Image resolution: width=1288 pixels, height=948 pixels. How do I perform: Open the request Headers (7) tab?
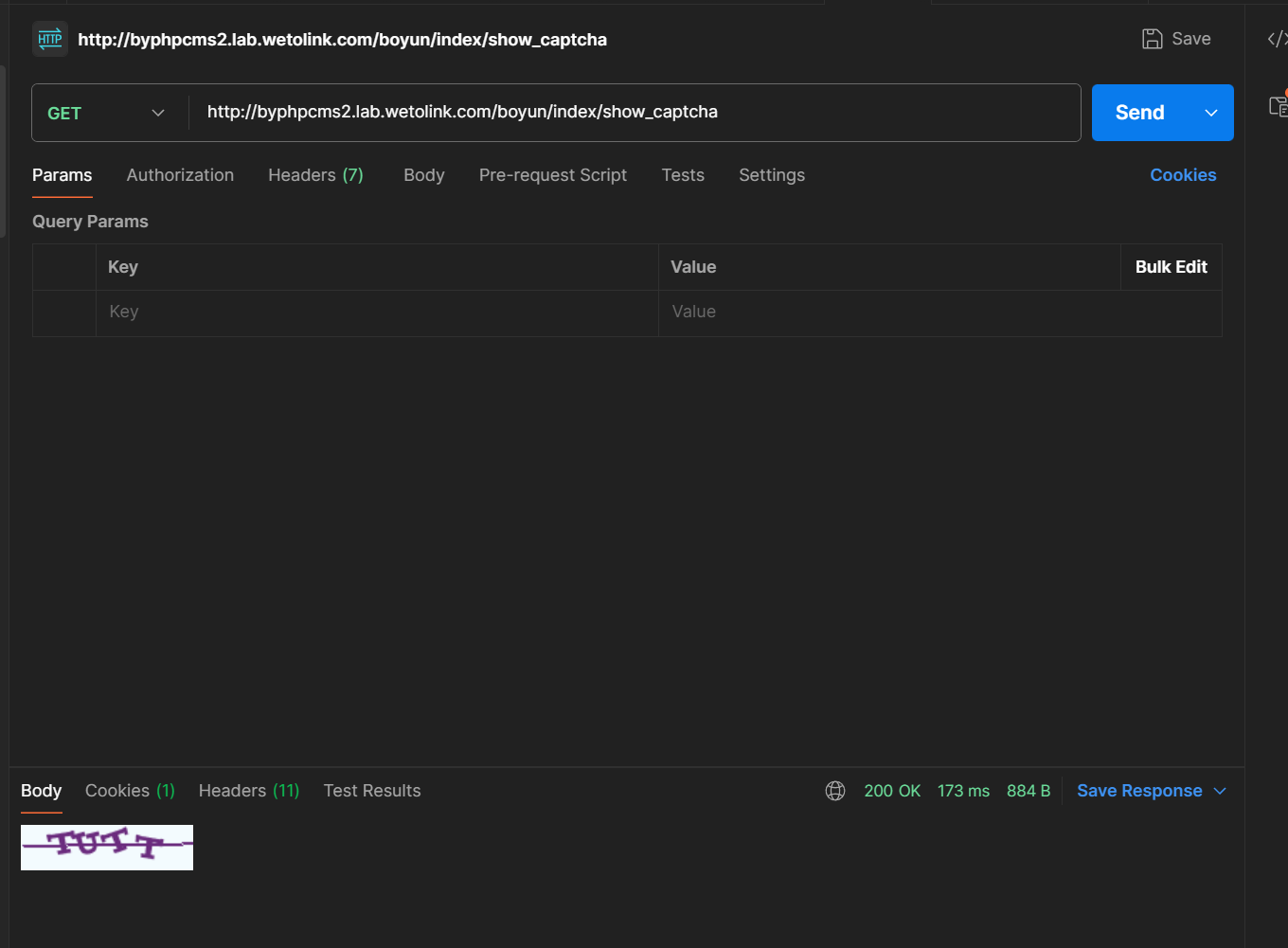[x=315, y=175]
